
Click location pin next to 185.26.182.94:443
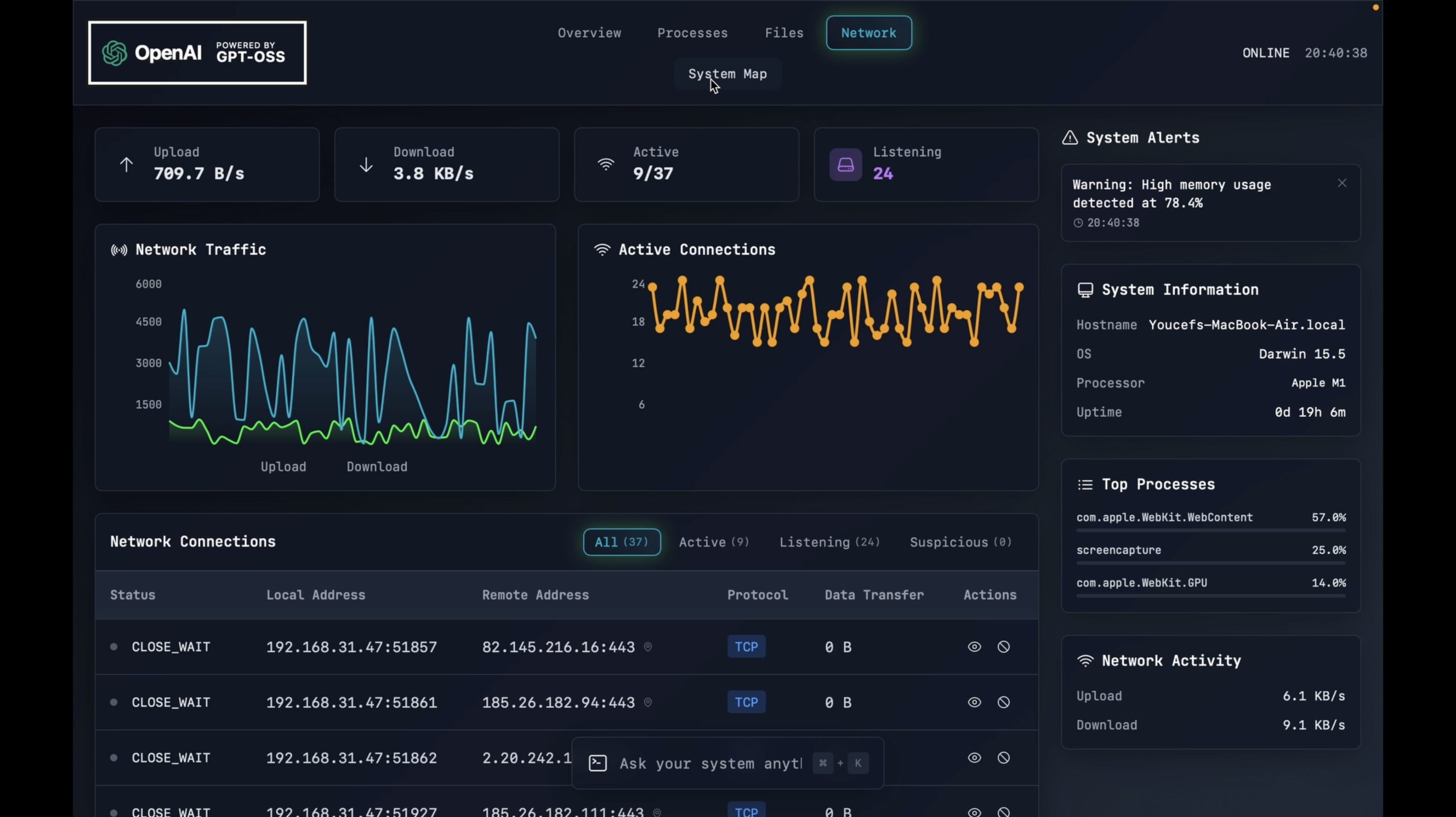[x=648, y=702]
